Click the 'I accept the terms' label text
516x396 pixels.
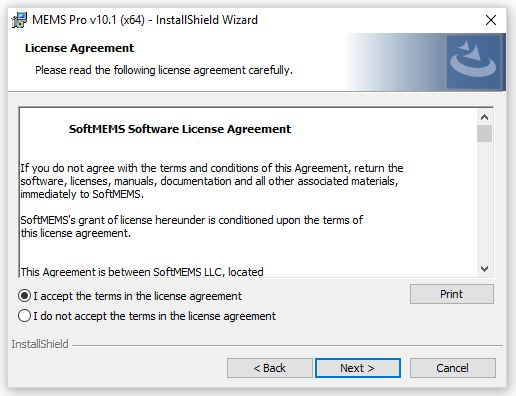pyautogui.click(x=137, y=296)
